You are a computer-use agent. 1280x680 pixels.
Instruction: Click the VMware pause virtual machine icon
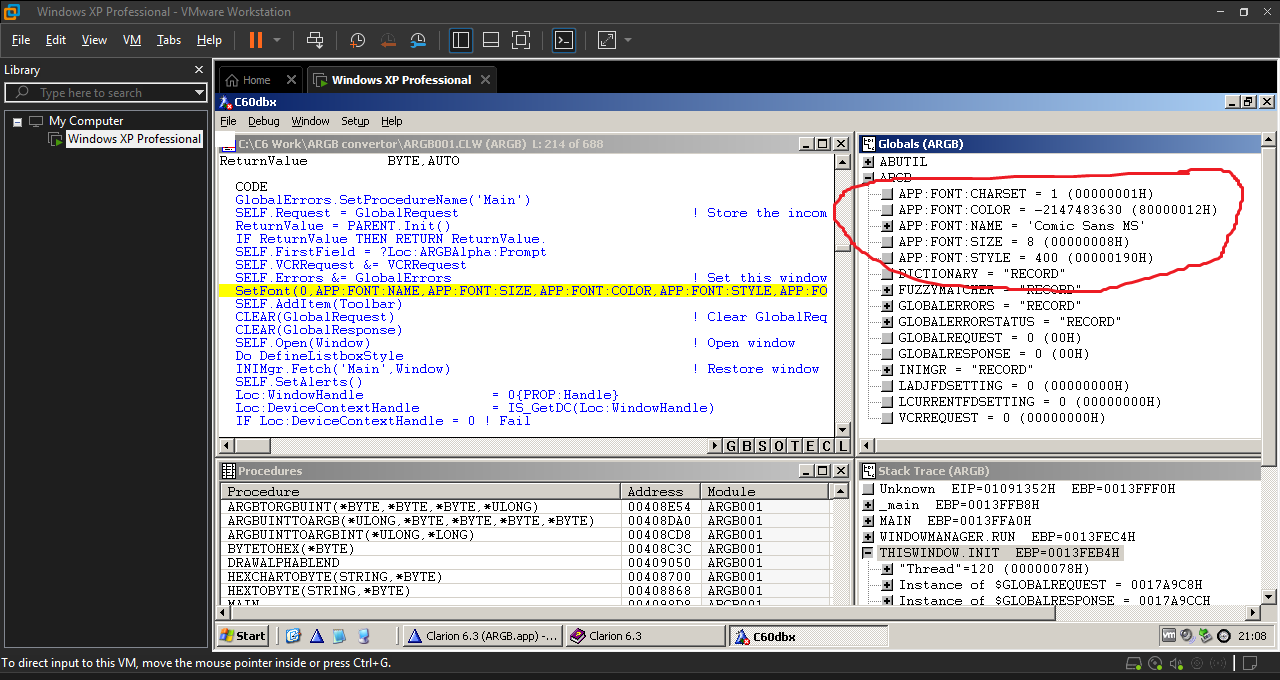[255, 40]
